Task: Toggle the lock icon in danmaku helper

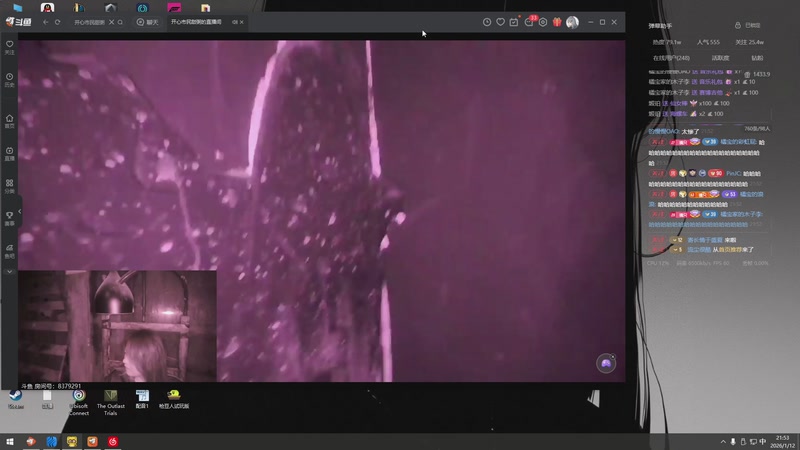Action: click(738, 25)
